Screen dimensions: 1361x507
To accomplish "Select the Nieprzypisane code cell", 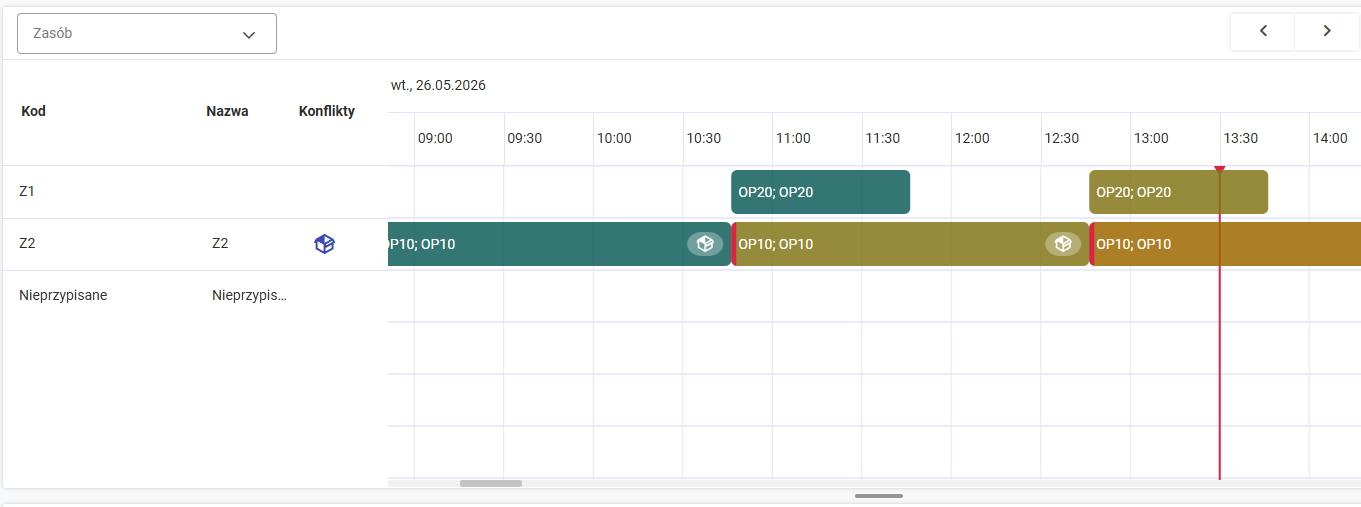I will (63, 295).
